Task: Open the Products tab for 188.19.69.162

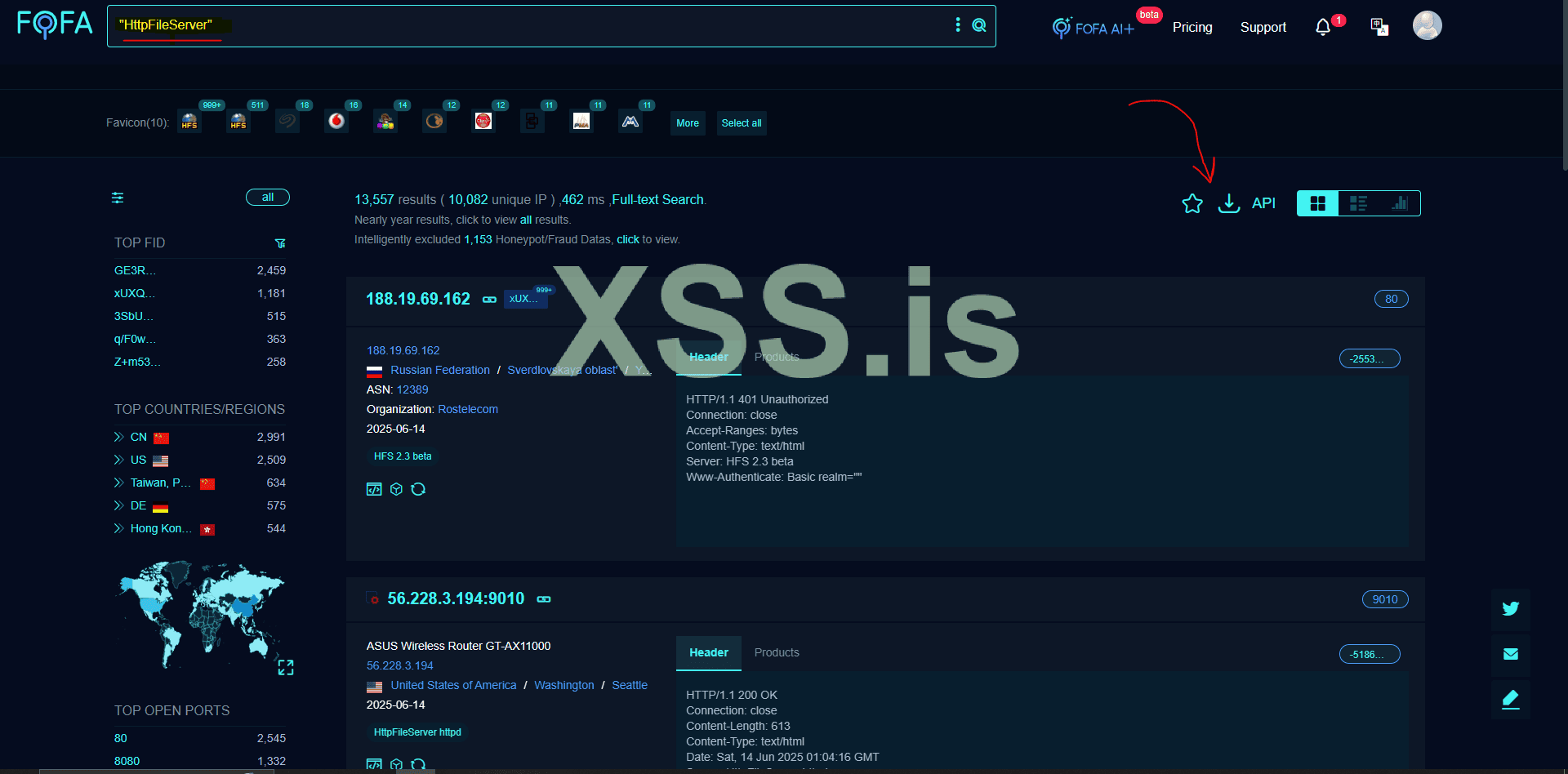Action: pos(777,357)
